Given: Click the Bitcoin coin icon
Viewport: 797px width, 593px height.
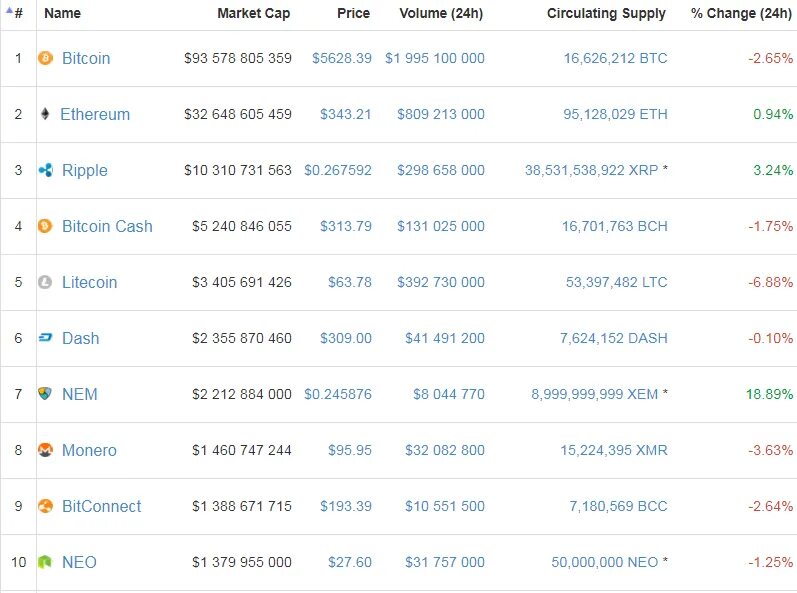Looking at the screenshot, I should [x=45, y=58].
